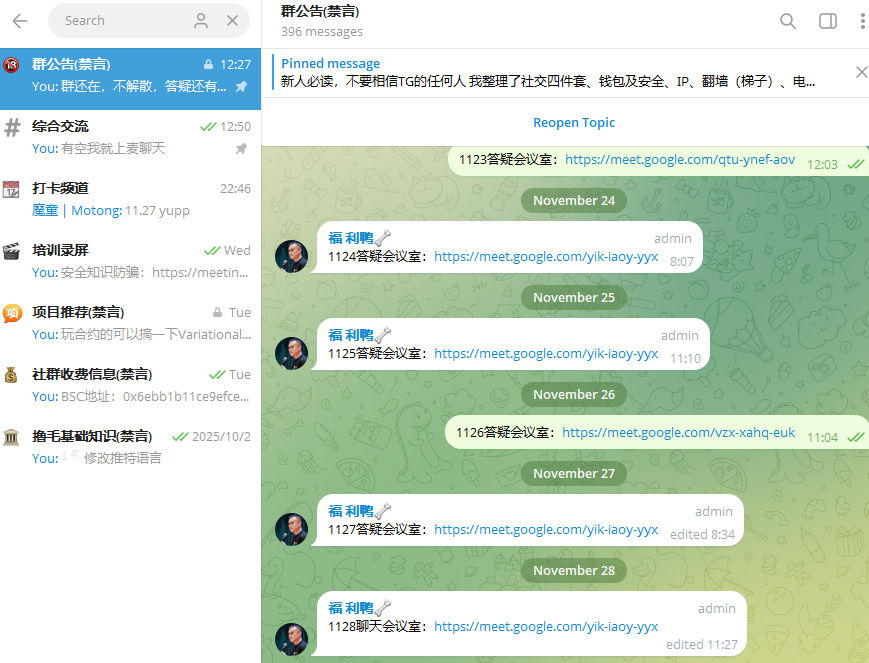This screenshot has height=663, width=869.
Task: Open the 培训录屏 topic
Action: click(x=130, y=265)
